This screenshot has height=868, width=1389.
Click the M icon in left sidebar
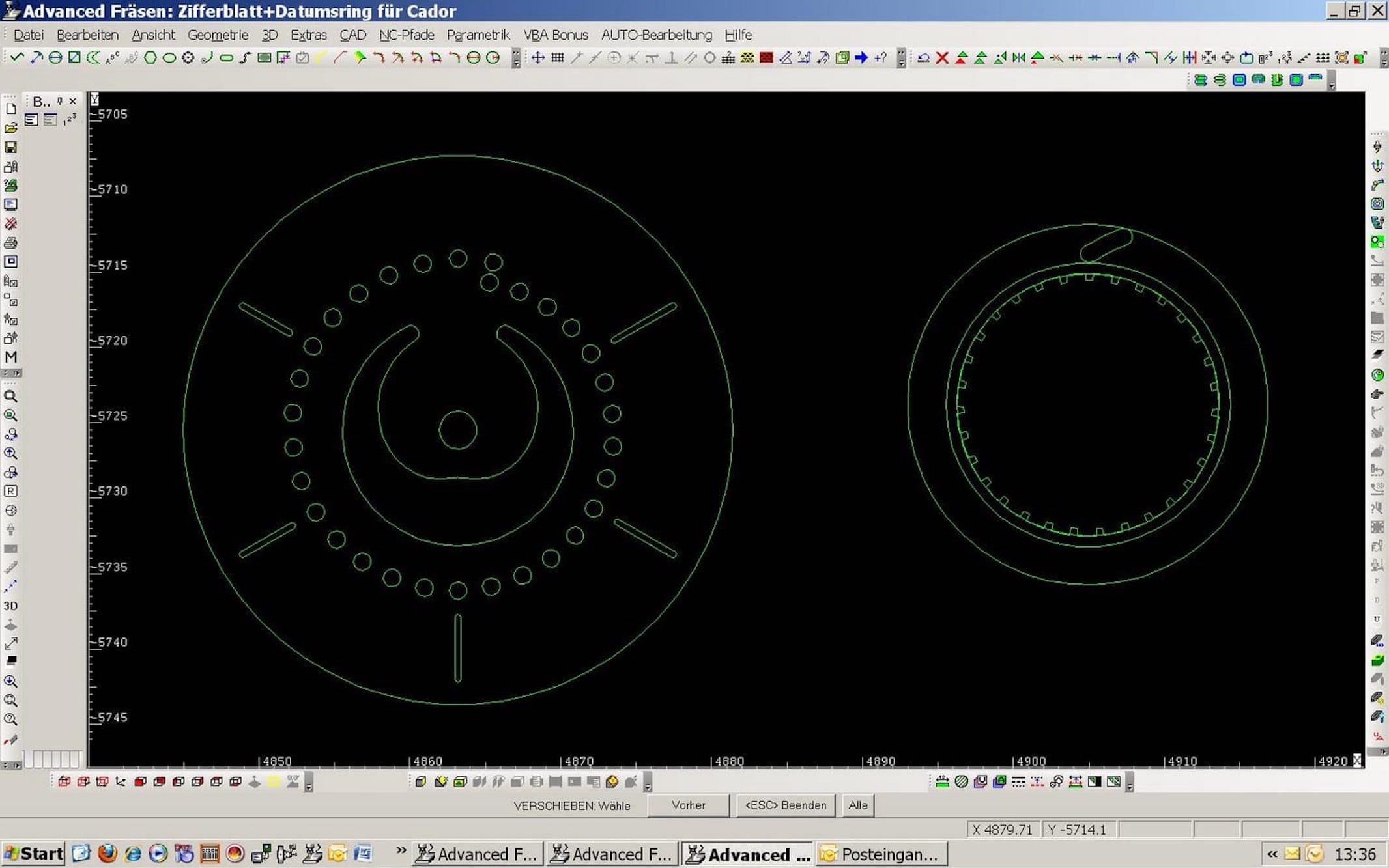pyautogui.click(x=11, y=357)
